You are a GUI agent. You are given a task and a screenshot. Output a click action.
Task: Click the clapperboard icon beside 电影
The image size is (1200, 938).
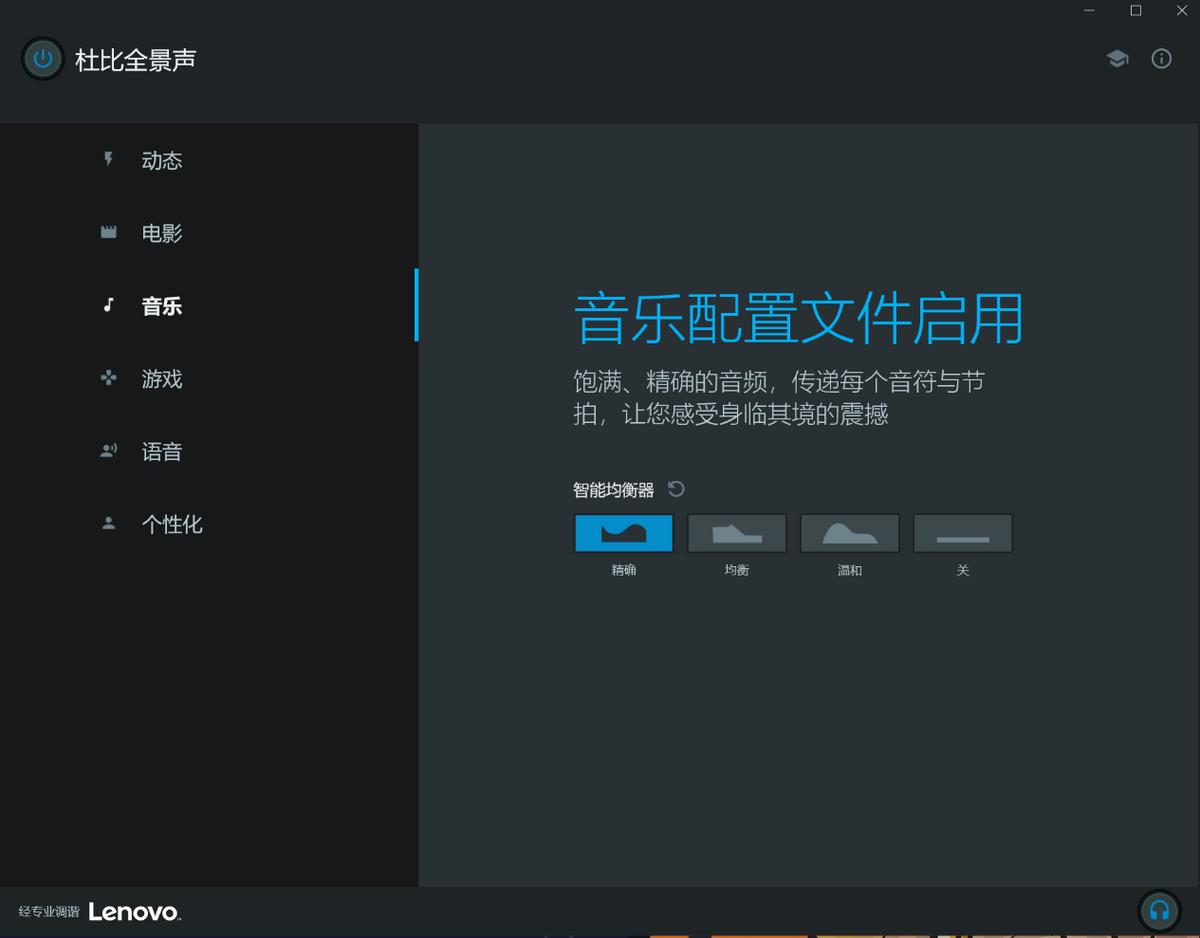[109, 232]
